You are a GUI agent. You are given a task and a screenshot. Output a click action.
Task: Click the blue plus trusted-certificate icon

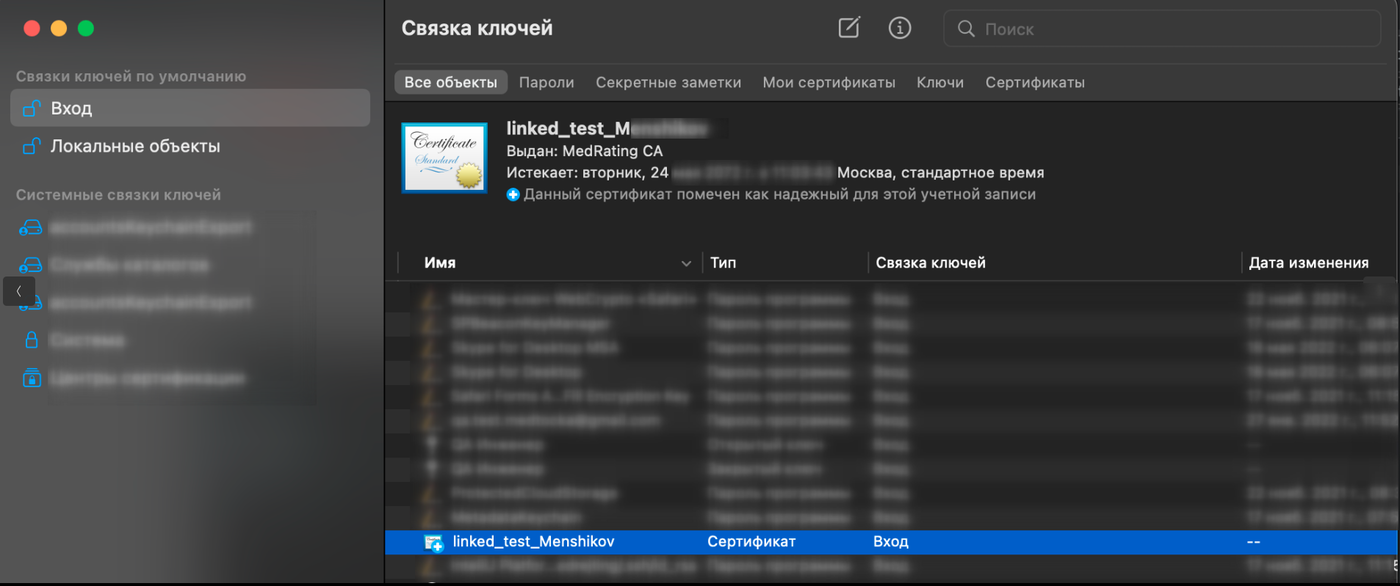coord(513,194)
